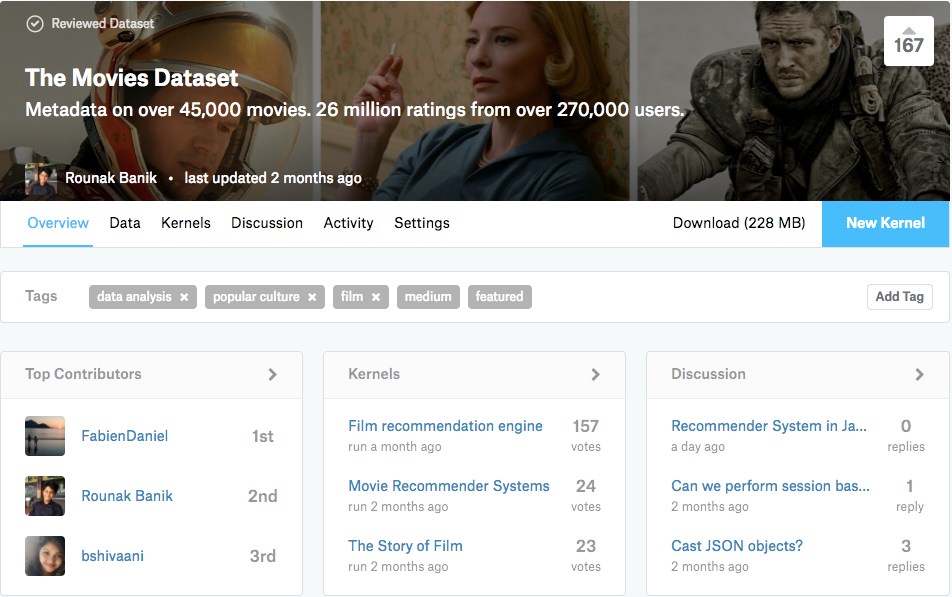The image size is (952, 597).
Task: Click Rounak Banik's avatar in Top Contributors
Action: [x=45, y=496]
